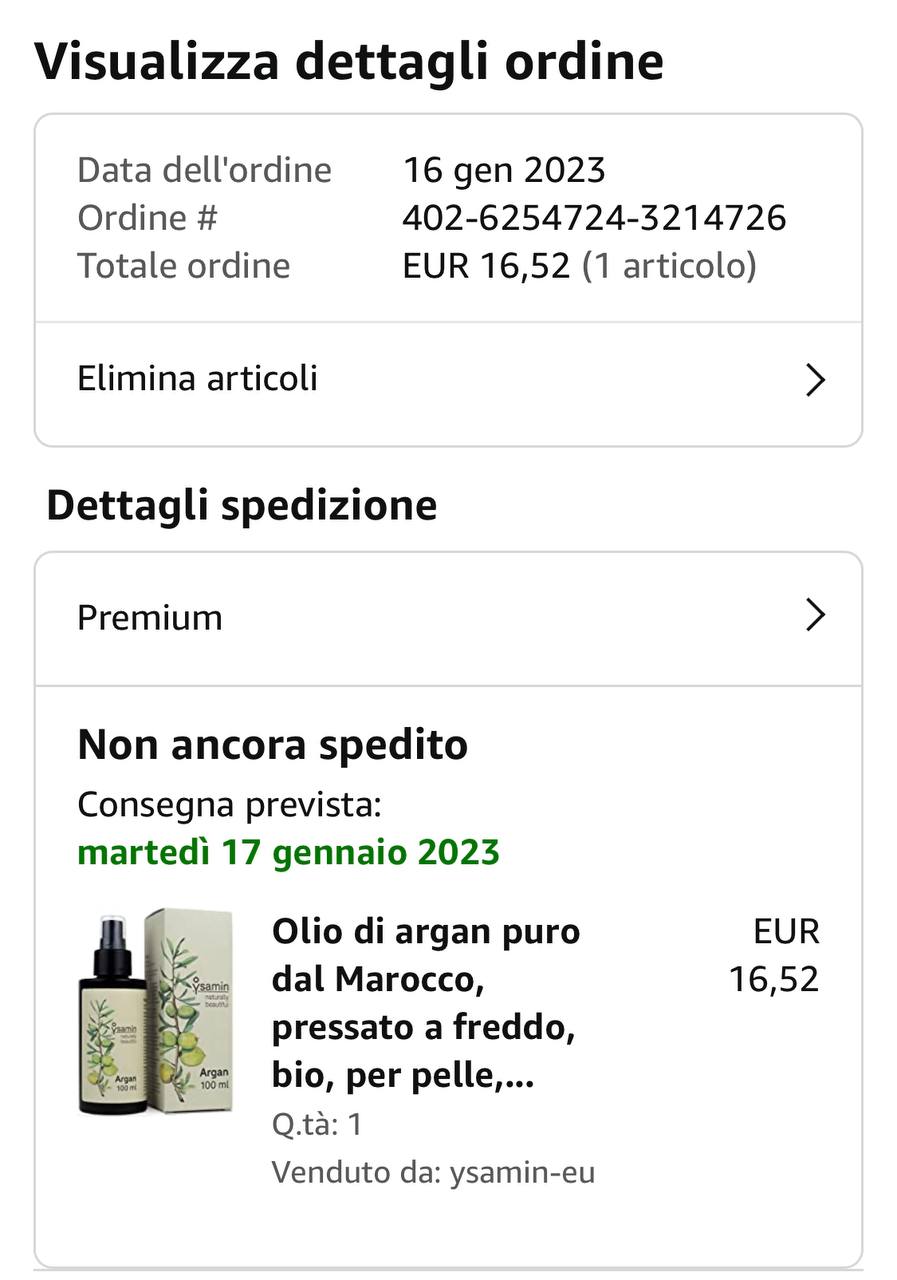Image resolution: width=897 pixels, height=1280 pixels.
Task: Open the Olio di argan puro product title
Action: (x=427, y=1004)
